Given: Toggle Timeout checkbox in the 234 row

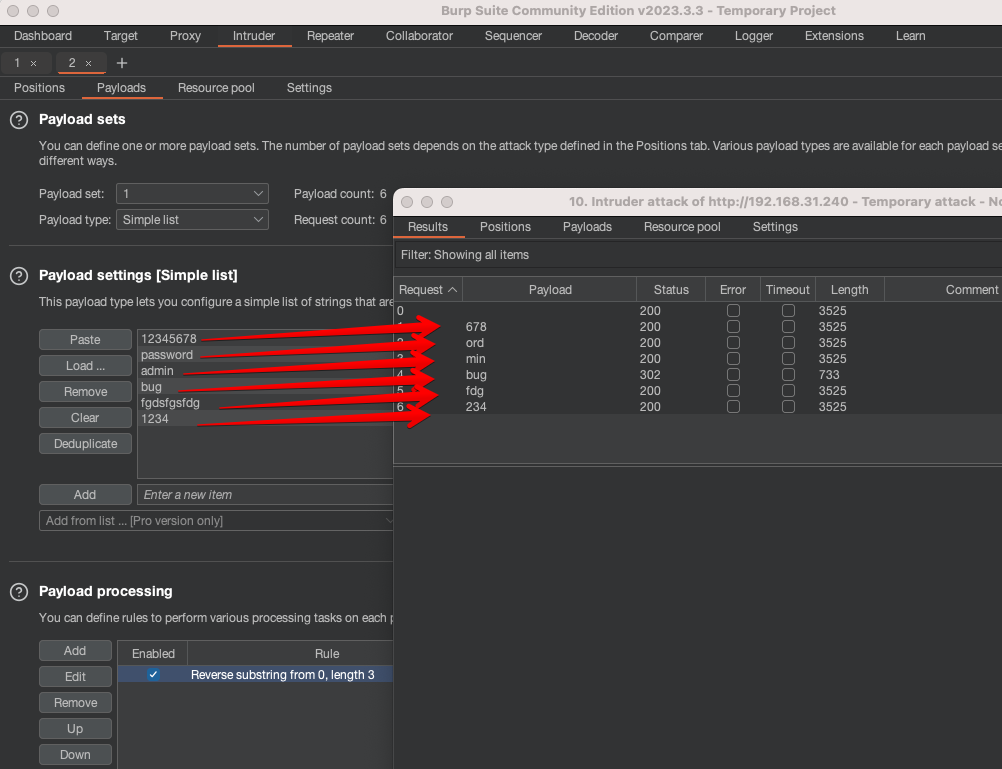Looking at the screenshot, I should tap(788, 407).
